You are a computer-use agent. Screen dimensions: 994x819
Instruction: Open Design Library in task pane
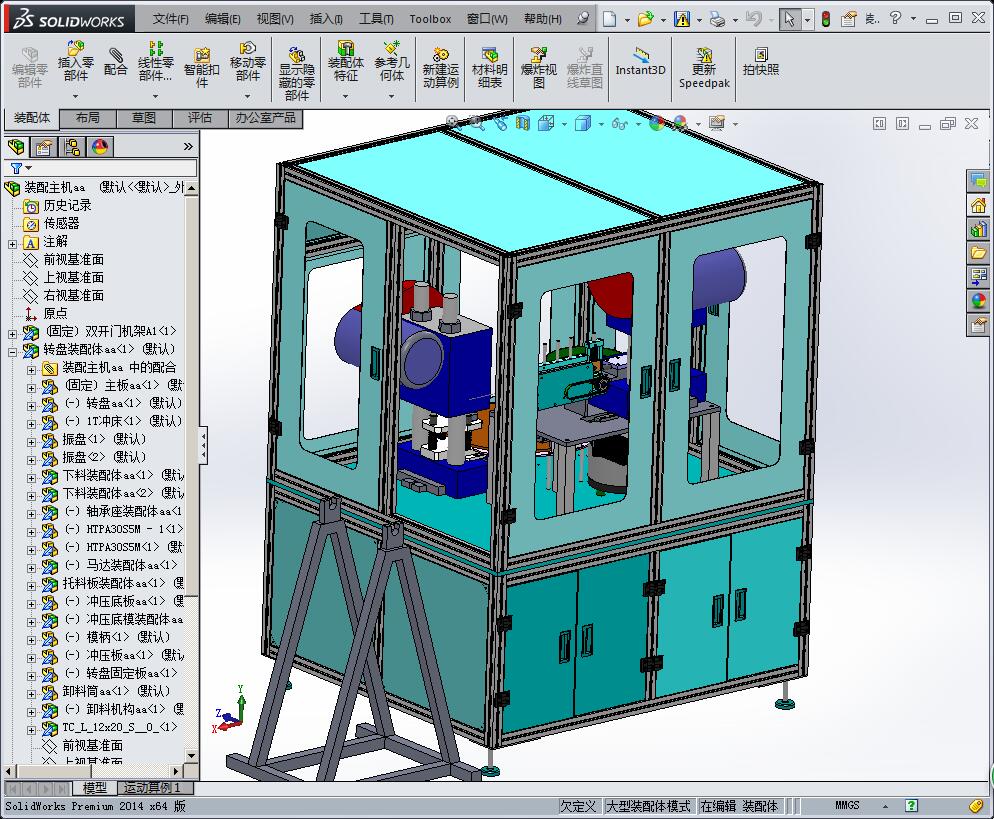(x=979, y=228)
